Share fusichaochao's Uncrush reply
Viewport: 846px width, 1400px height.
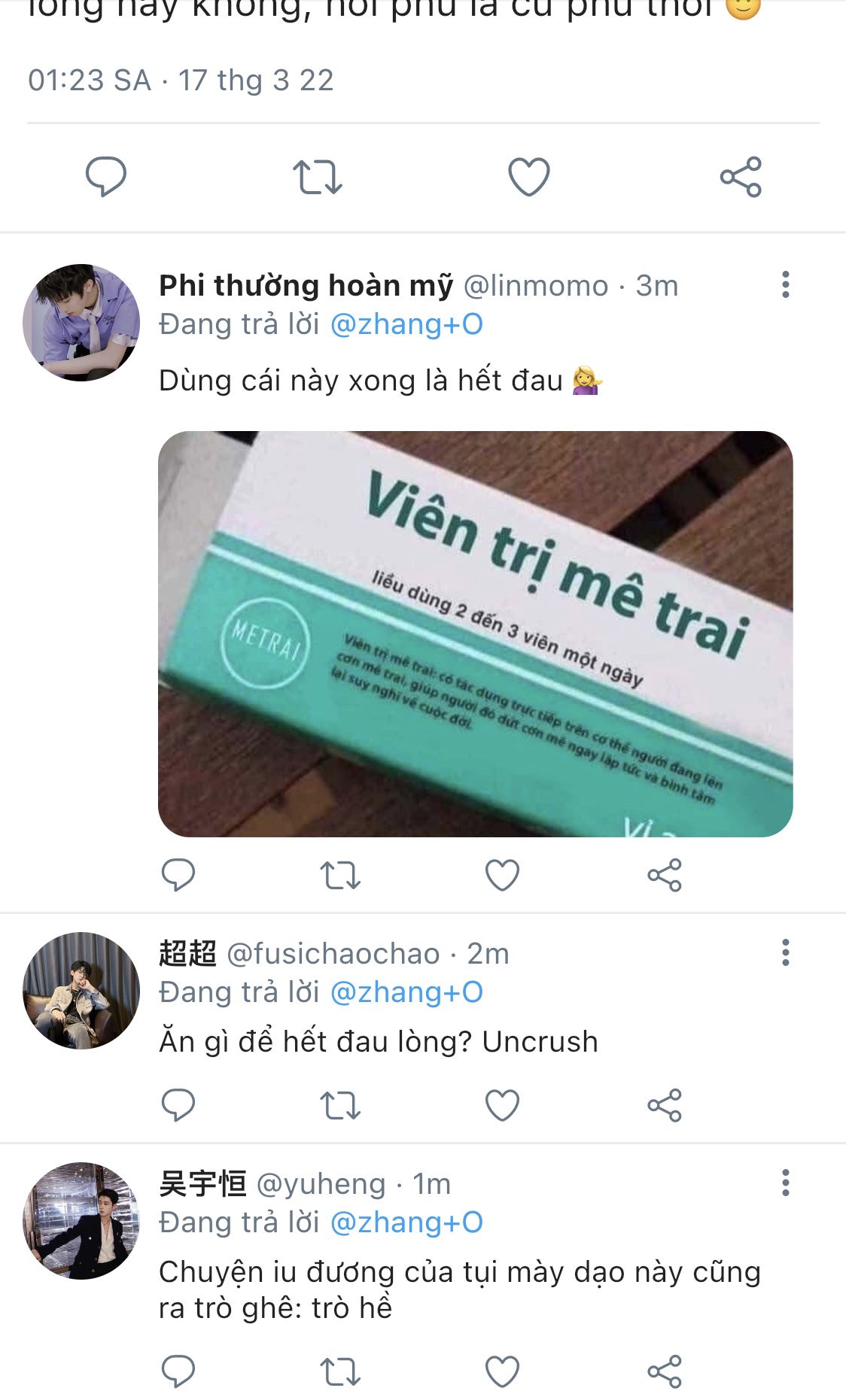665,1105
